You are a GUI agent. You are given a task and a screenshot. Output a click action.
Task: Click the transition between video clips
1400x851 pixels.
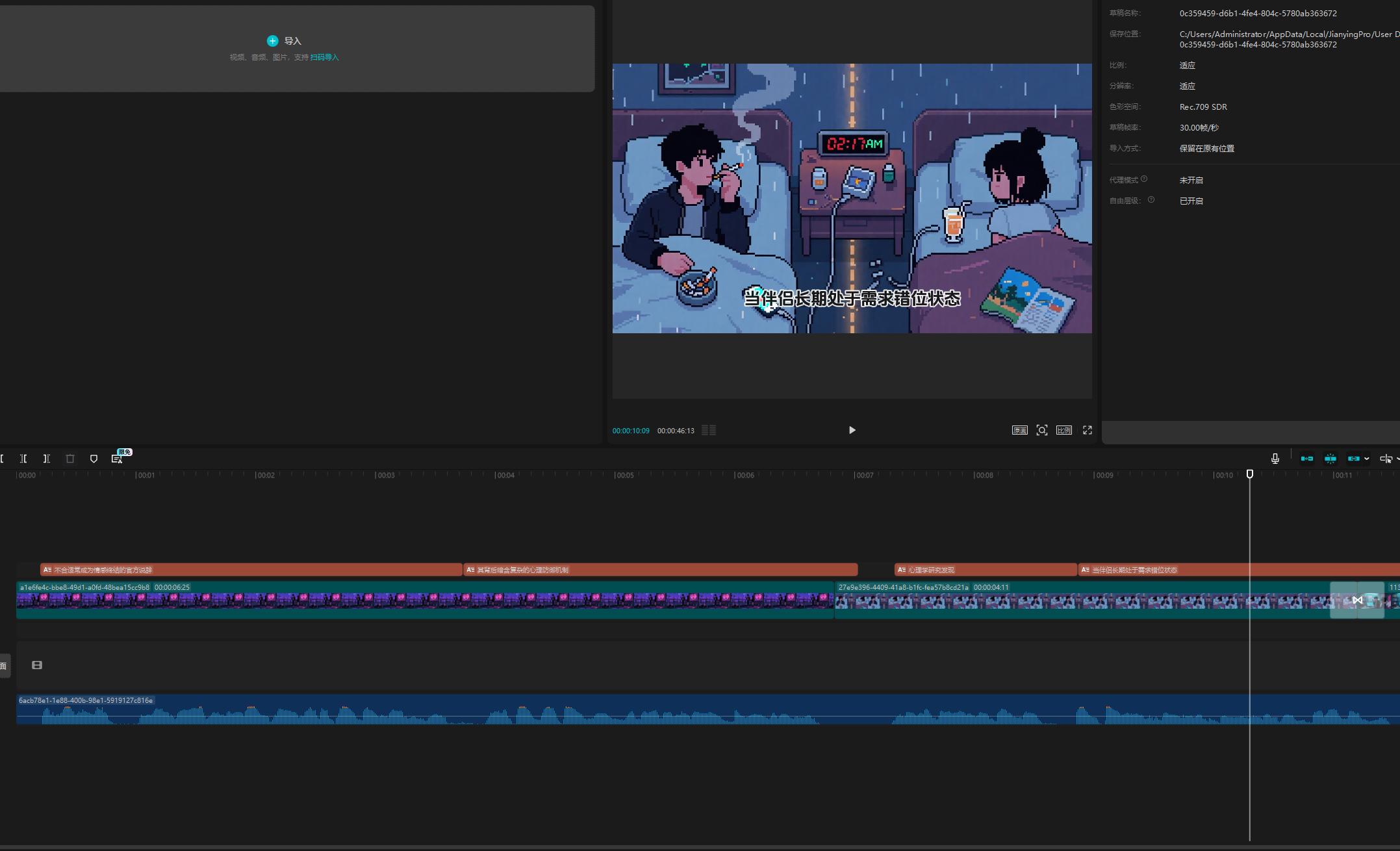(x=1357, y=600)
